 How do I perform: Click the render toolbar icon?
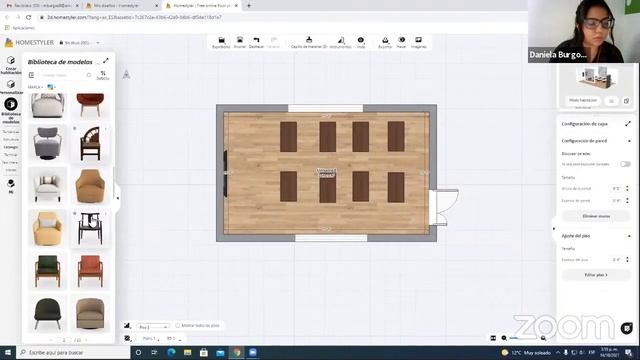click(x=402, y=42)
